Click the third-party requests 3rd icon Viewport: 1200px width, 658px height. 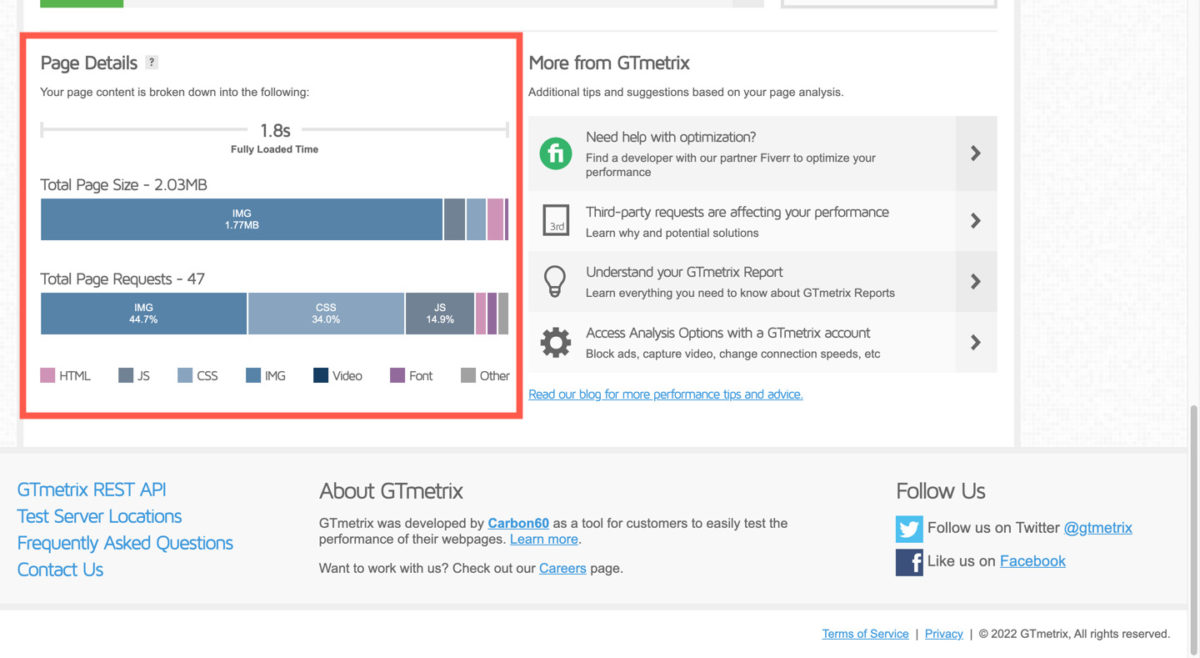pyautogui.click(x=556, y=221)
